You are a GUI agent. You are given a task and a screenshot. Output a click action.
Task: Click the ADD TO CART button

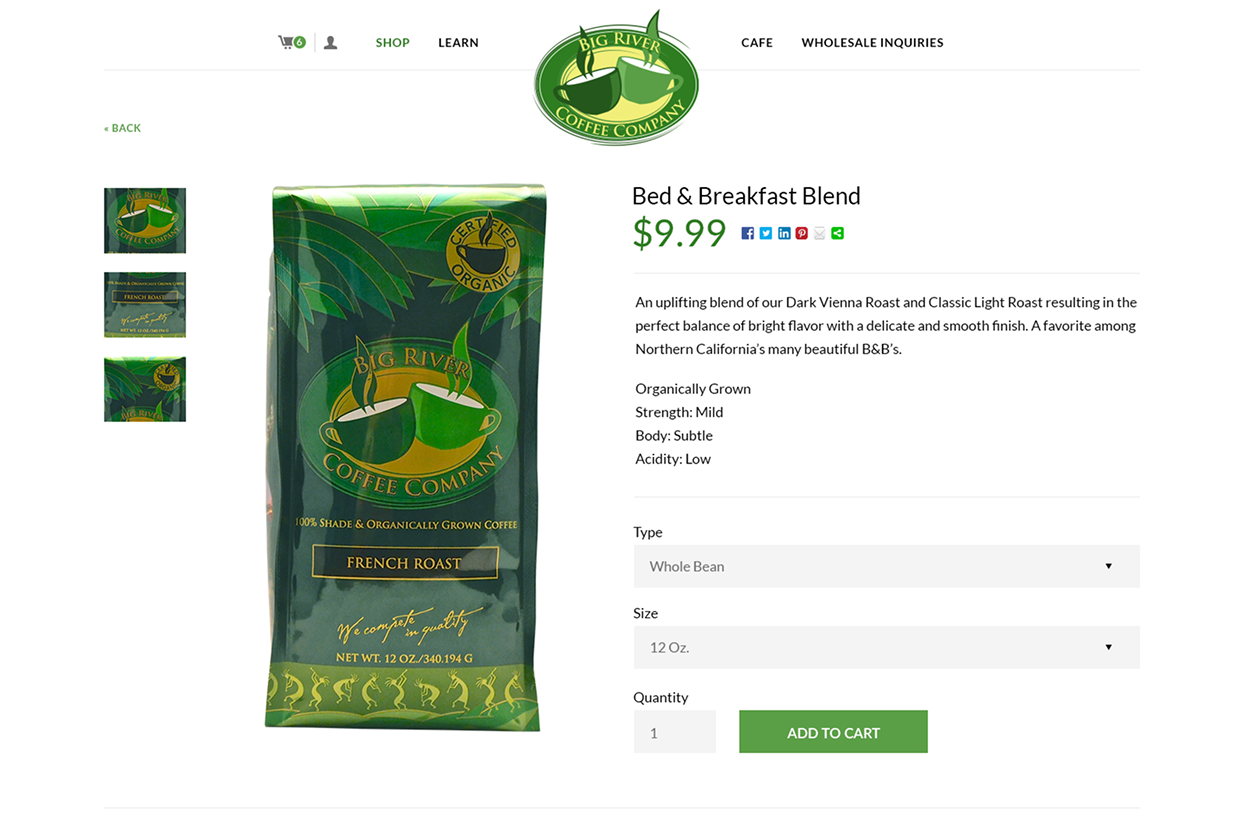click(x=833, y=732)
